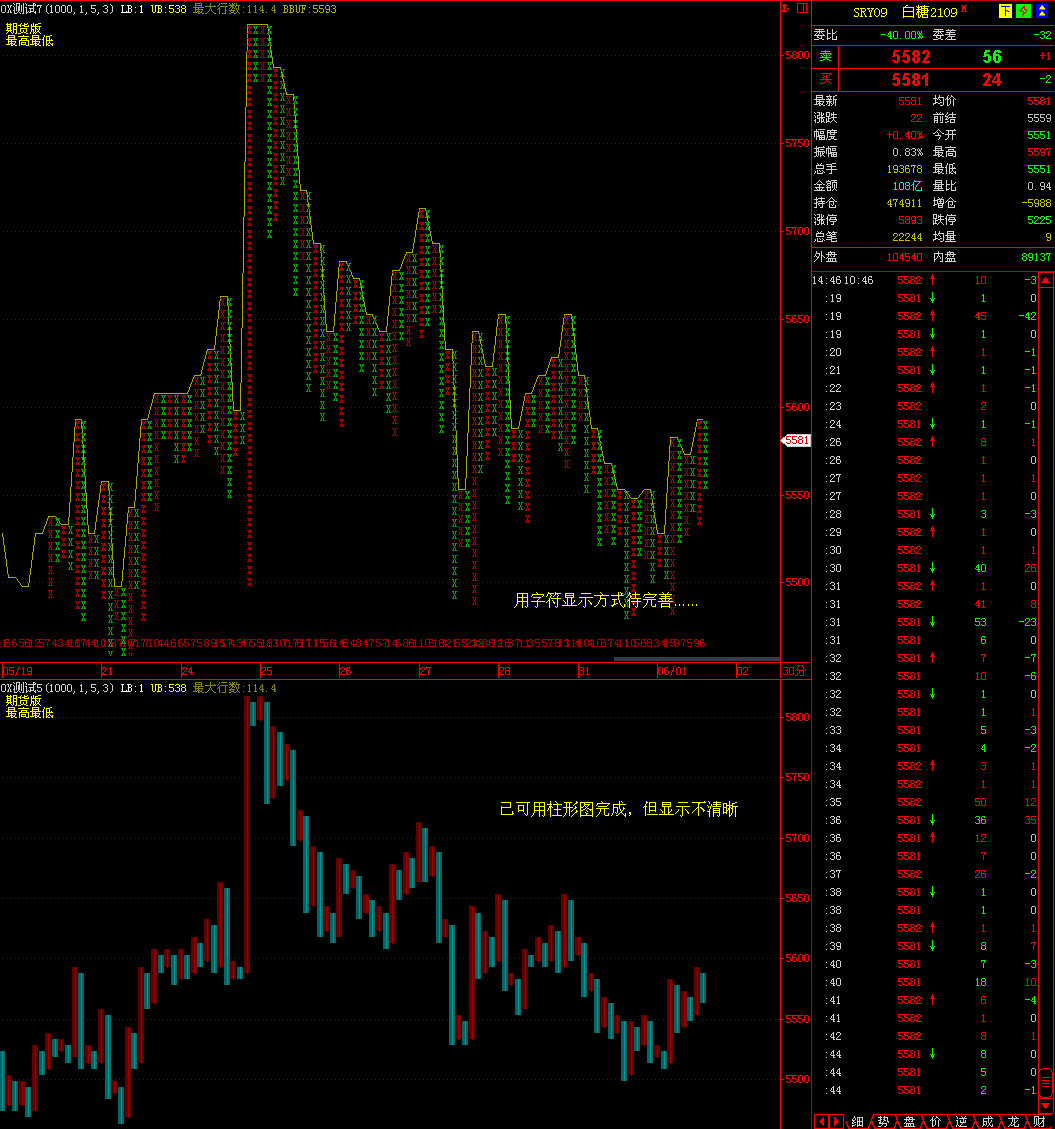Click the tick list scroll-down arrow
This screenshot has width=1055, height=1129.
pyautogui.click(x=1045, y=1105)
